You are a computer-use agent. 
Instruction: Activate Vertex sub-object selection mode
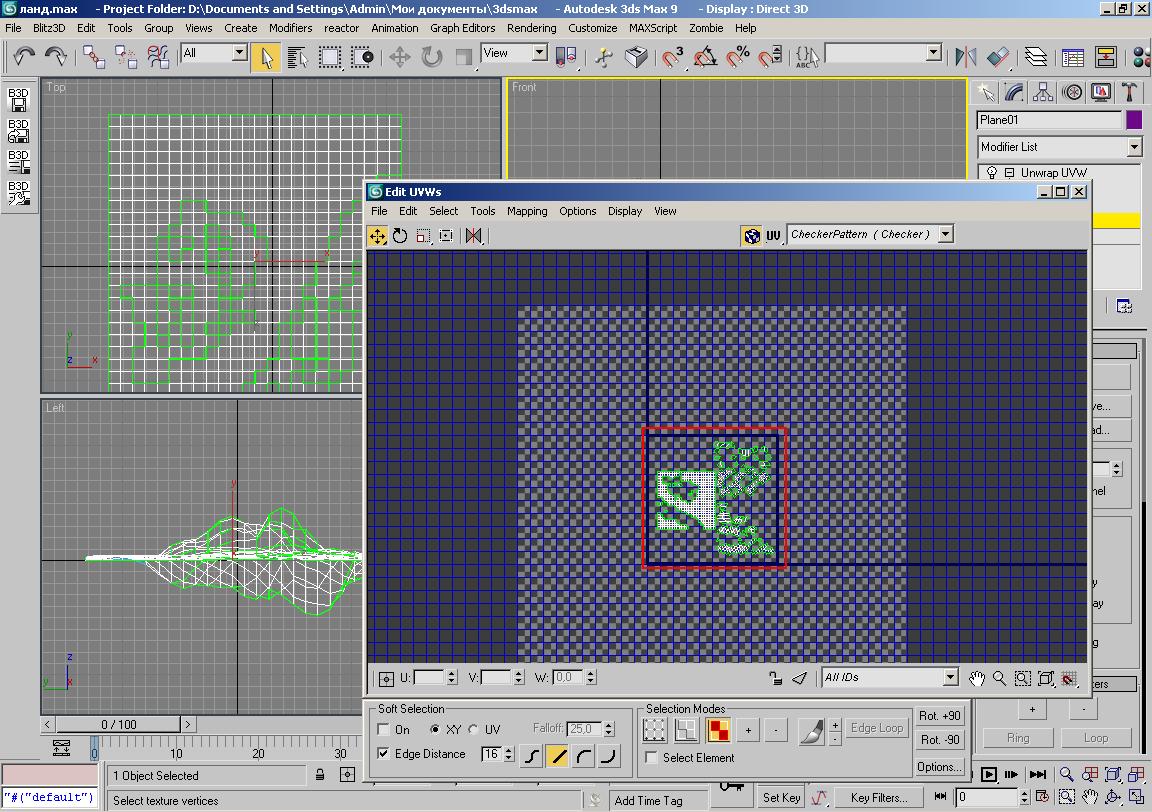tap(654, 731)
